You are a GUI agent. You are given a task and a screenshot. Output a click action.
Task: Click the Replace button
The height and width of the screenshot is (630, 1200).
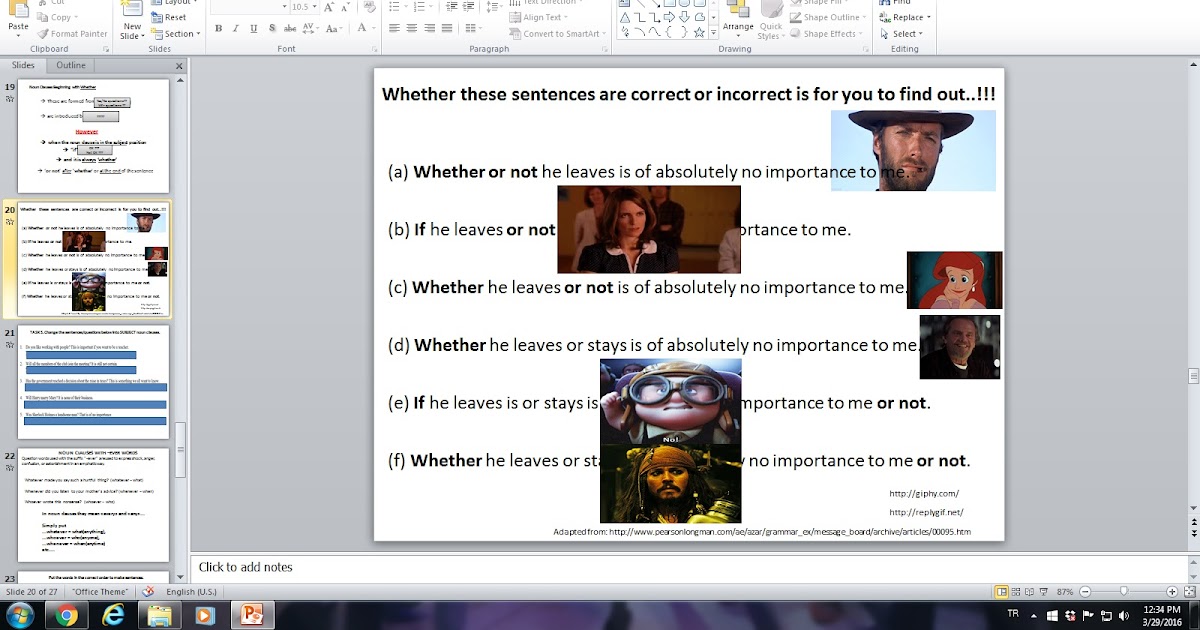click(x=905, y=17)
